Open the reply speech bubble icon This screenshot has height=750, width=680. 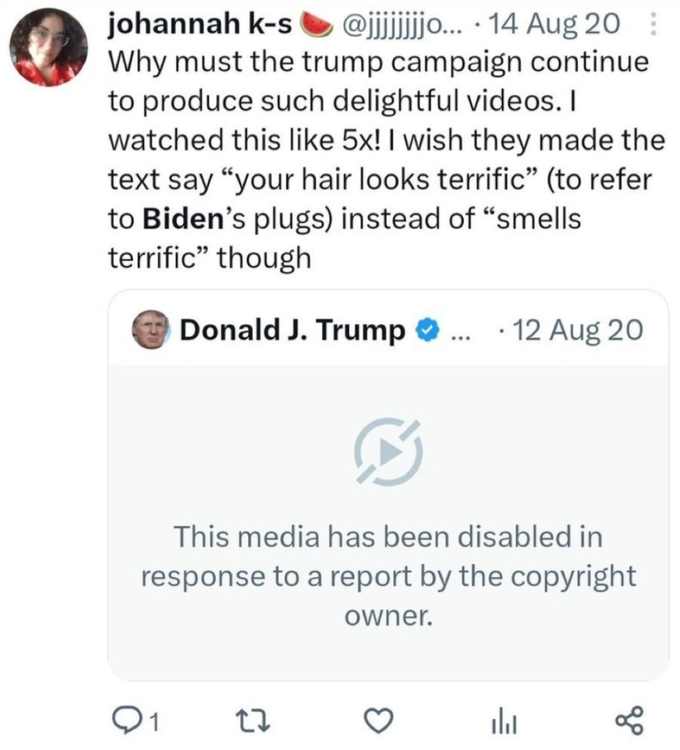point(129,719)
